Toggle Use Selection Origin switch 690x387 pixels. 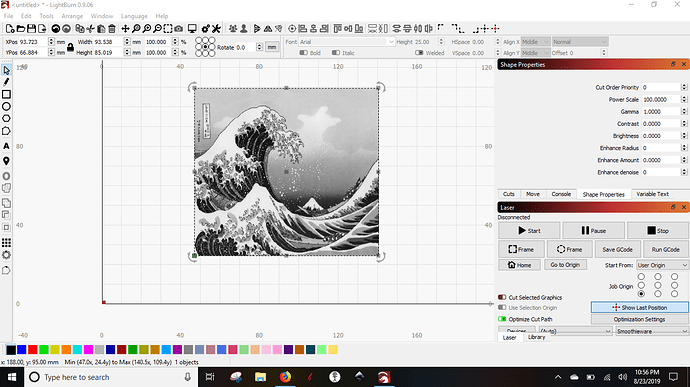click(x=502, y=308)
